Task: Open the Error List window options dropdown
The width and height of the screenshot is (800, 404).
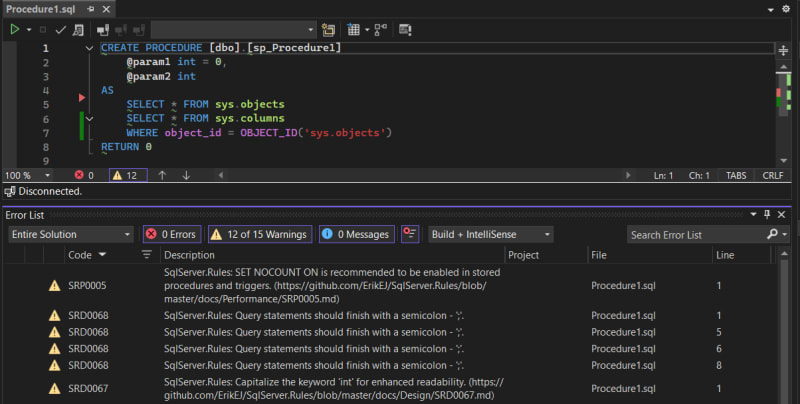Action: (x=753, y=215)
